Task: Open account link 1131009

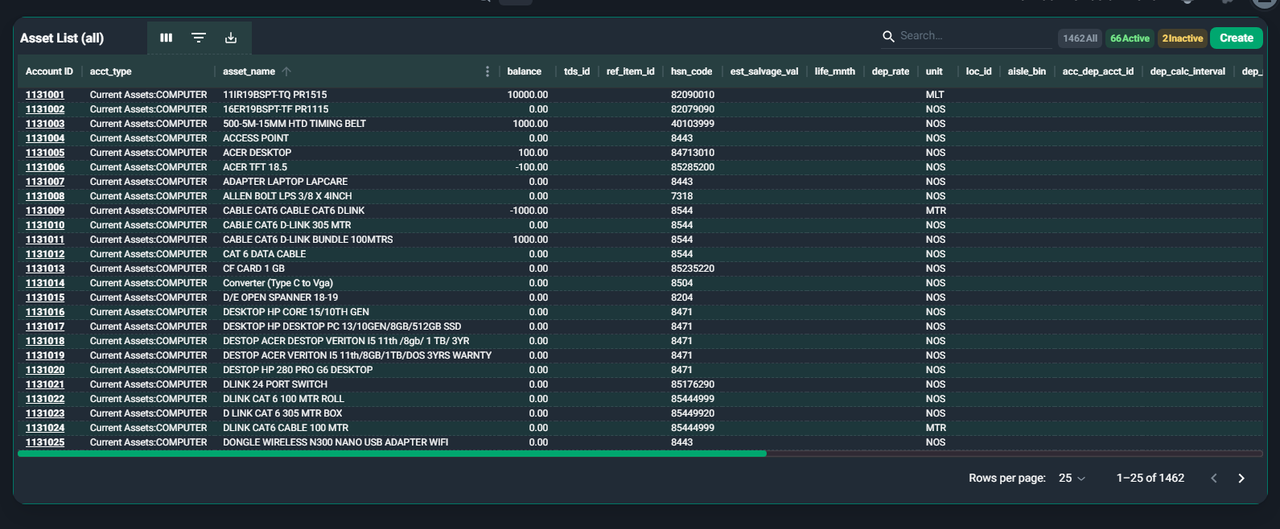Action: [x=45, y=210]
